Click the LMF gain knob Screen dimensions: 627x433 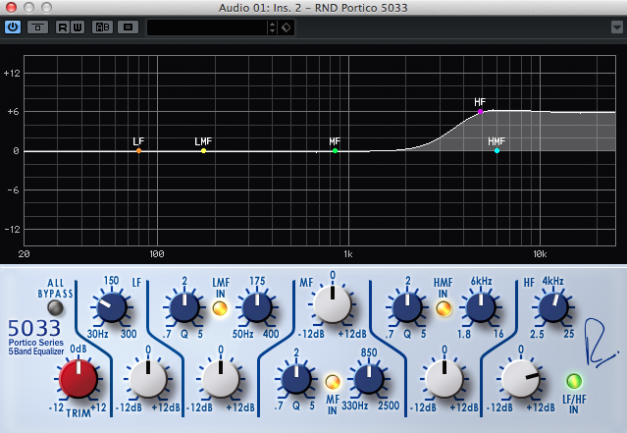[221, 379]
